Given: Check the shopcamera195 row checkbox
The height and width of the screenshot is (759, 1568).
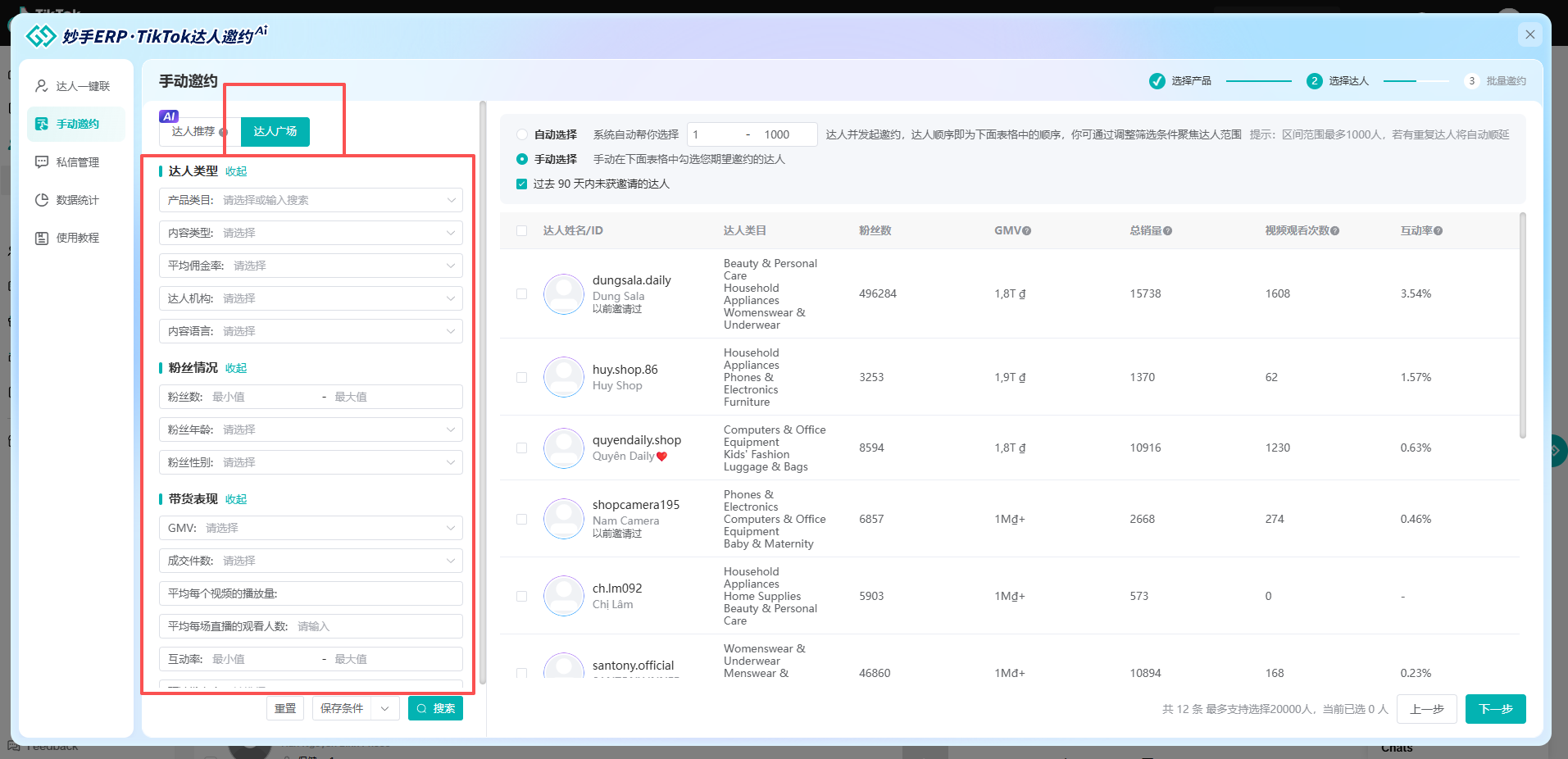Looking at the screenshot, I should tap(521, 519).
